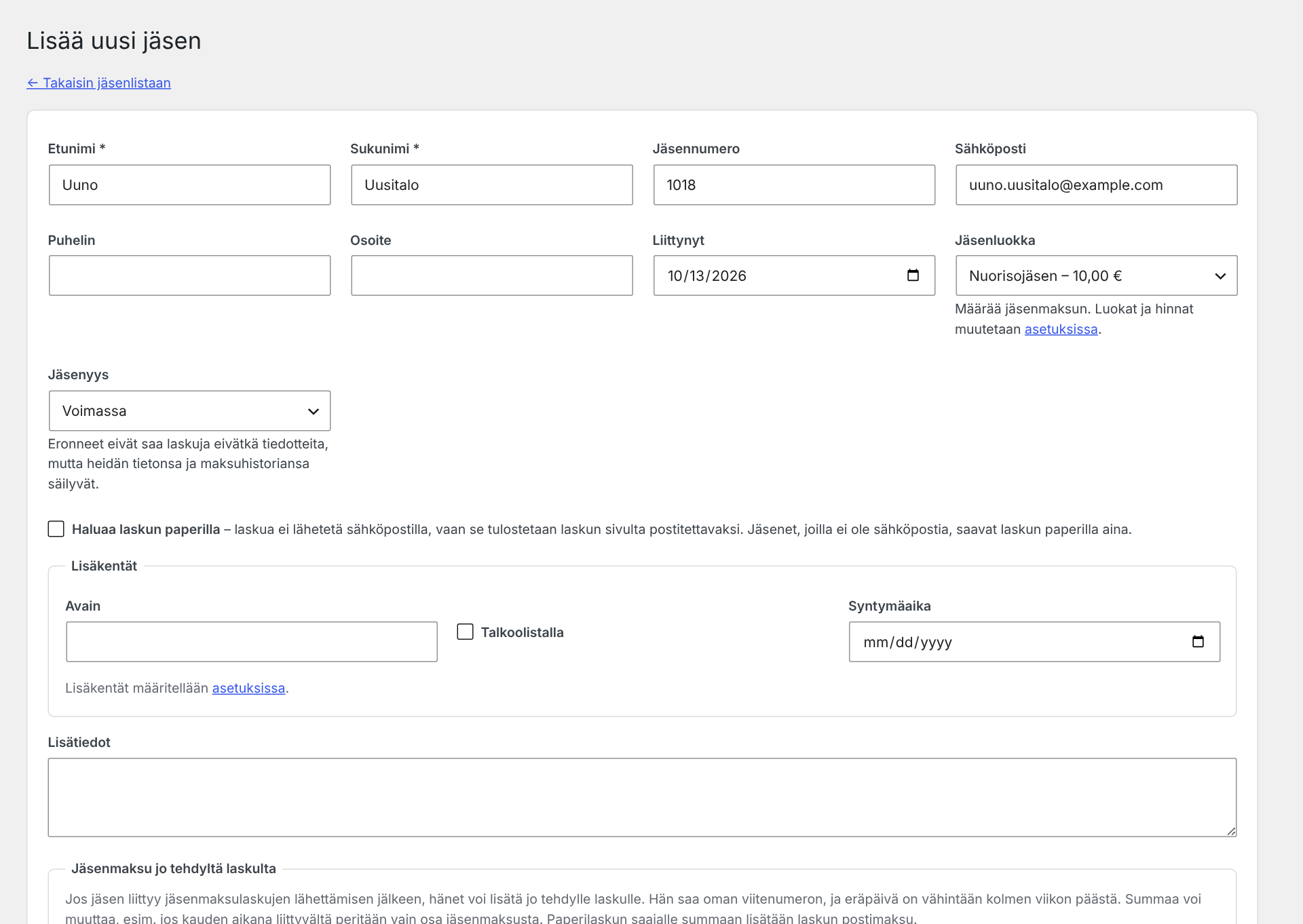Viewport: 1303px width, 924px height.
Task: Focus the Avain text field
Action: (x=251, y=642)
